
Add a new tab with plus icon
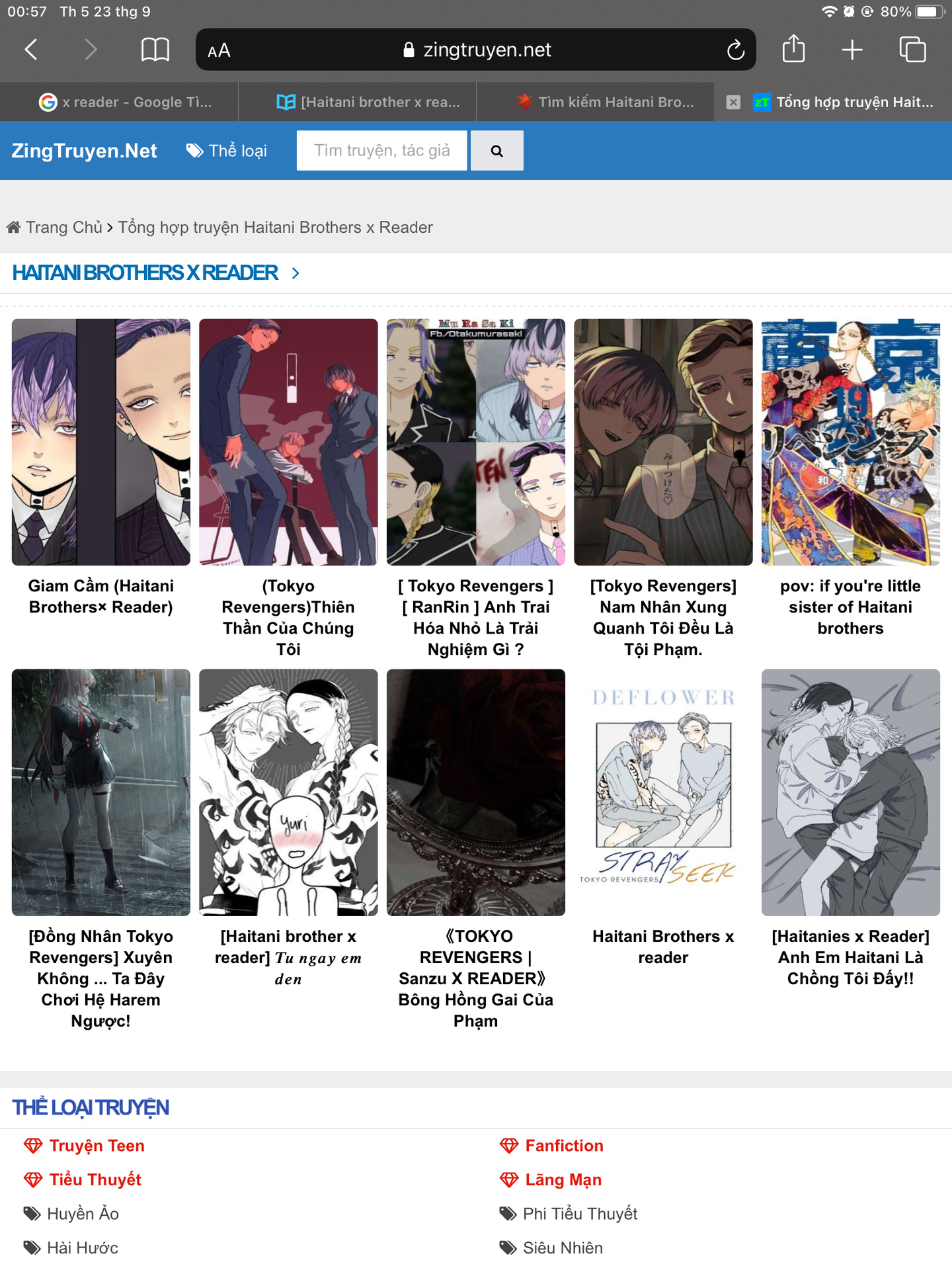[x=852, y=50]
